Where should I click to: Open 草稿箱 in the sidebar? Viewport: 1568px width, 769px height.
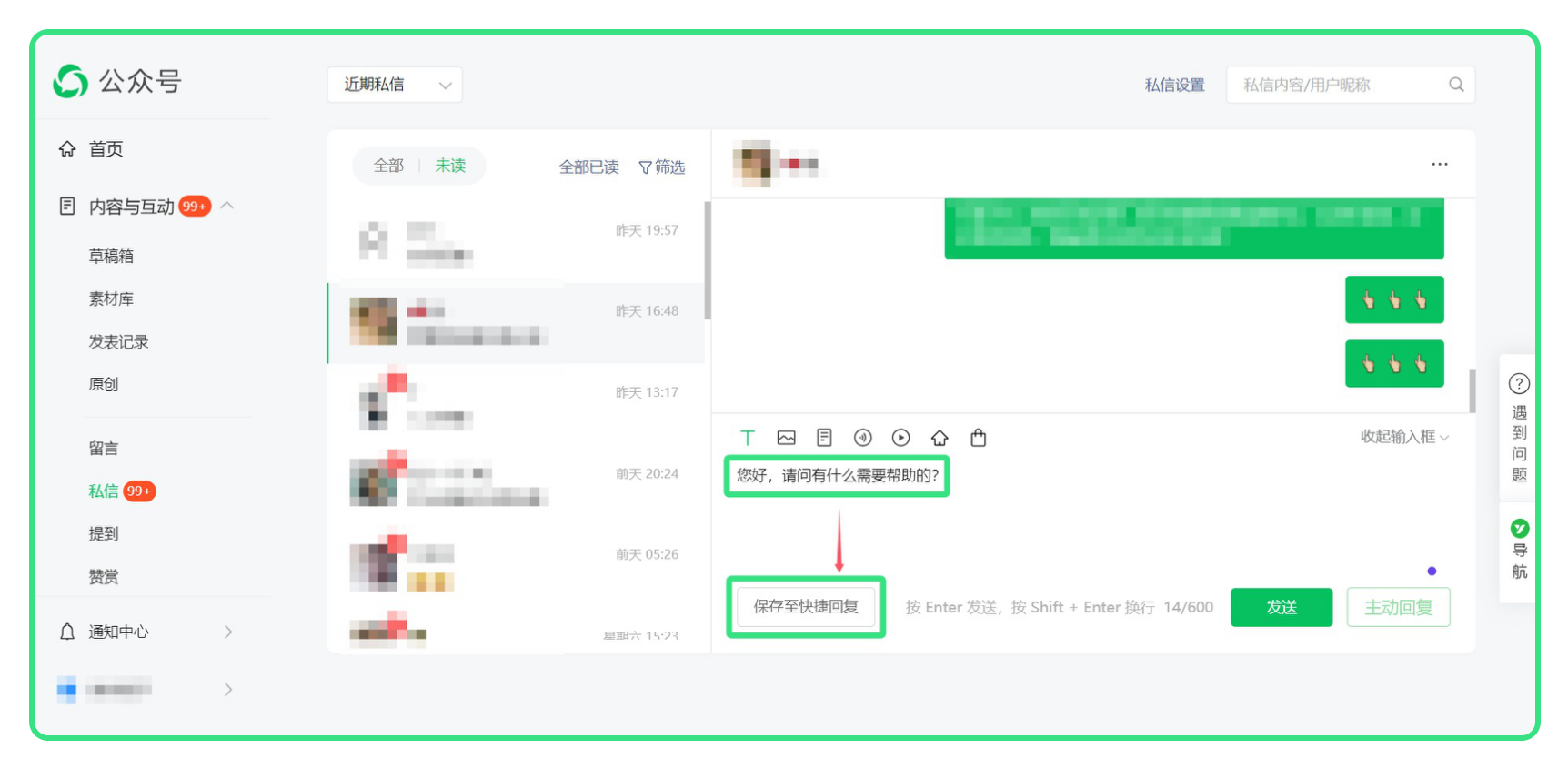point(111,256)
